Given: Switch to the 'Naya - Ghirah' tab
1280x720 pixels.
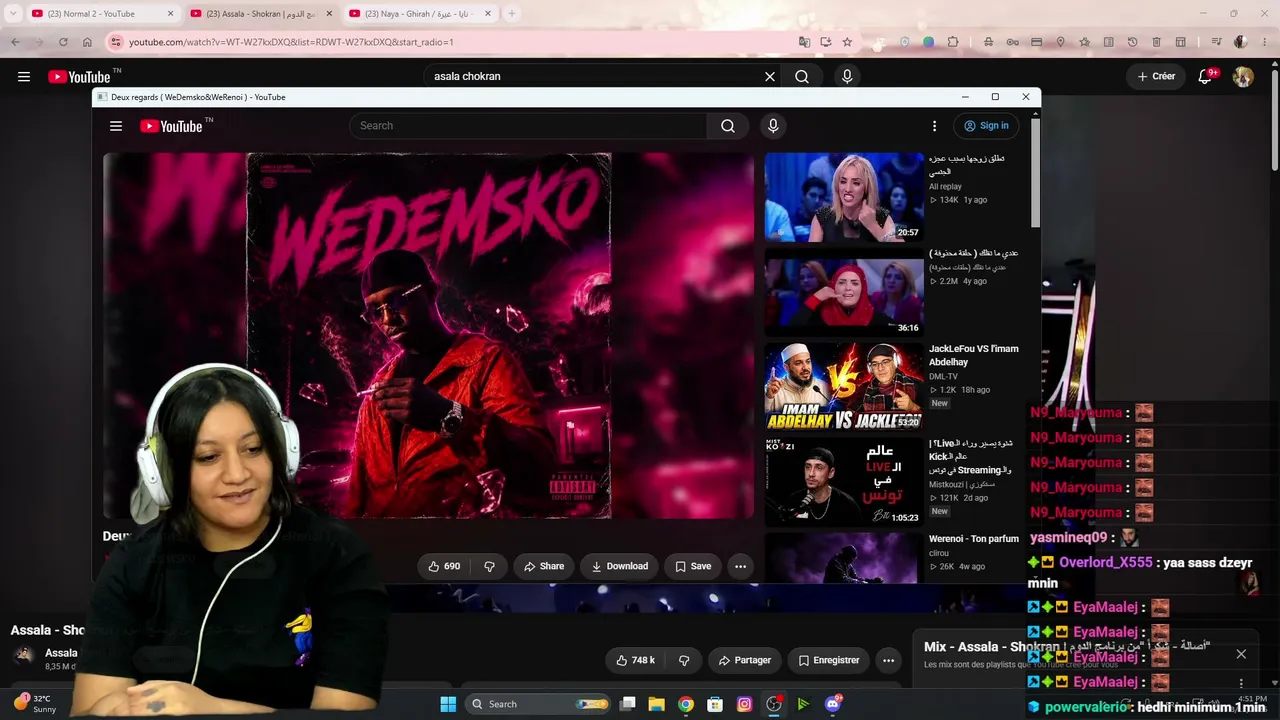Looking at the screenshot, I should [420, 14].
